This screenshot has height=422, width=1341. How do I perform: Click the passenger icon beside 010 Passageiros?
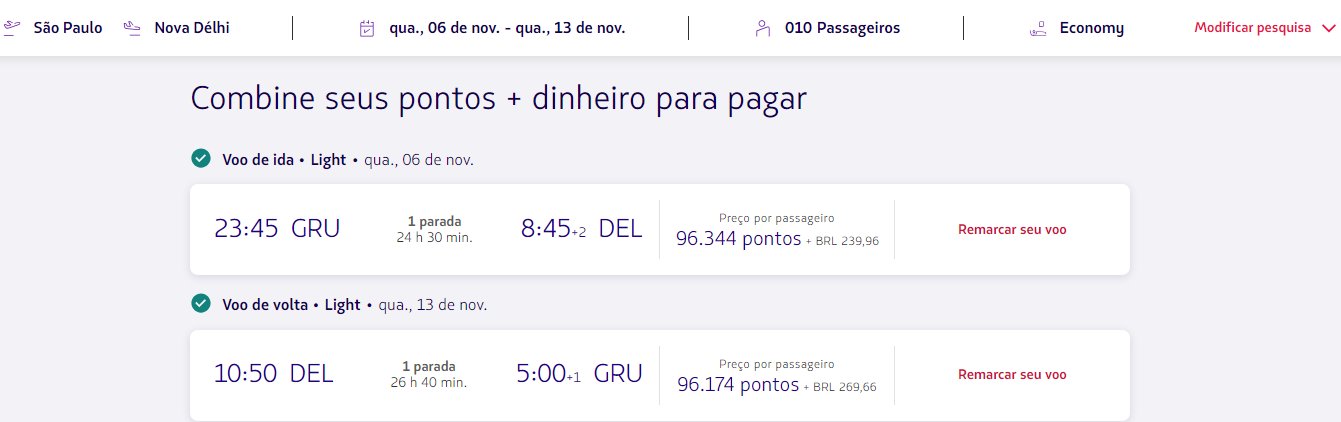tap(763, 28)
